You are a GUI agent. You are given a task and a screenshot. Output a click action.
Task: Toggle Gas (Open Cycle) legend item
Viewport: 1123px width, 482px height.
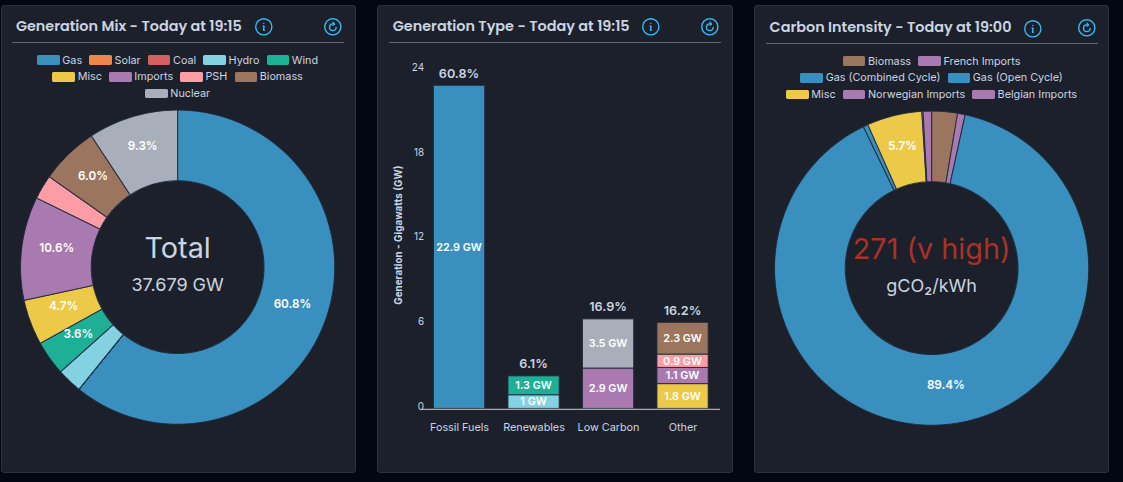pos(1005,77)
